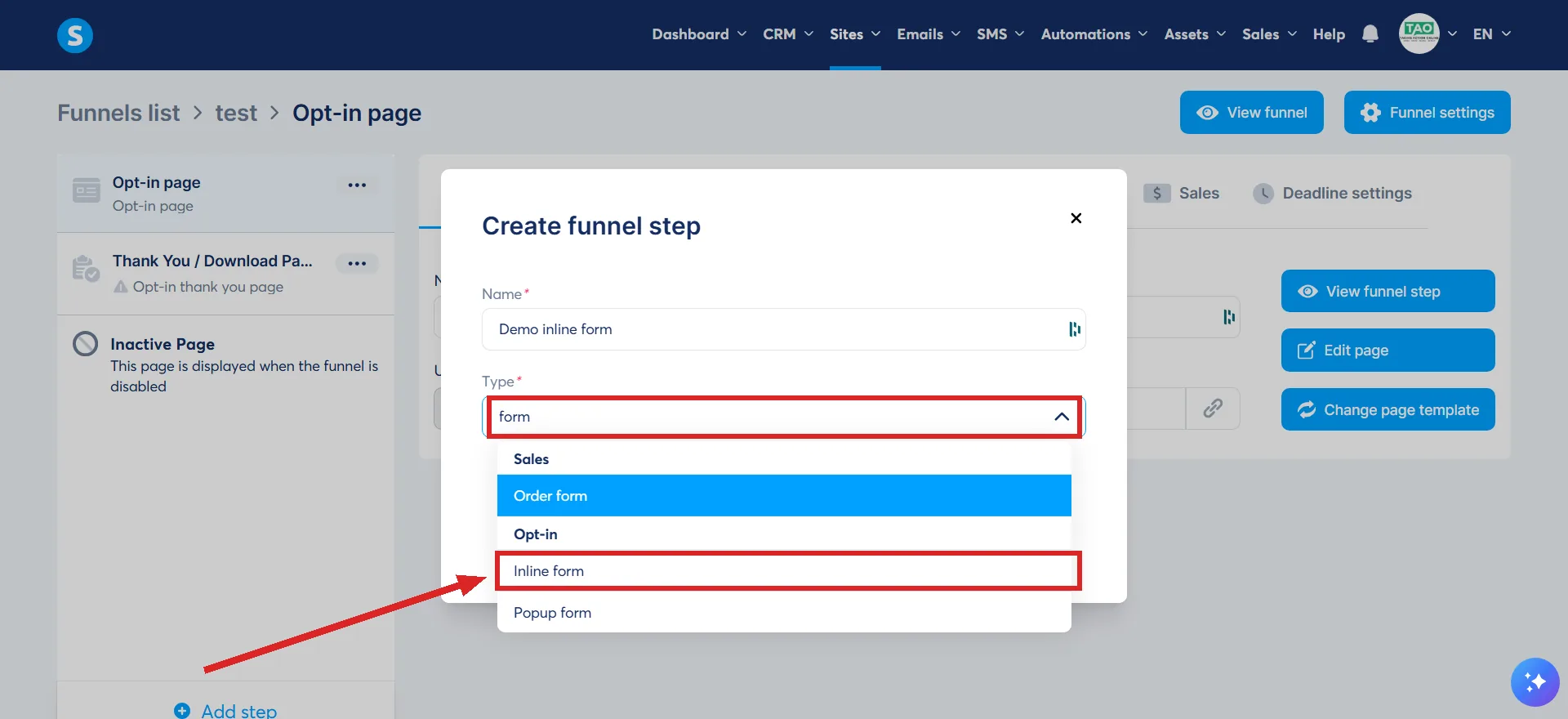Viewport: 1568px width, 719px height.
Task: Collapse the Type dropdown
Action: pyautogui.click(x=1062, y=417)
